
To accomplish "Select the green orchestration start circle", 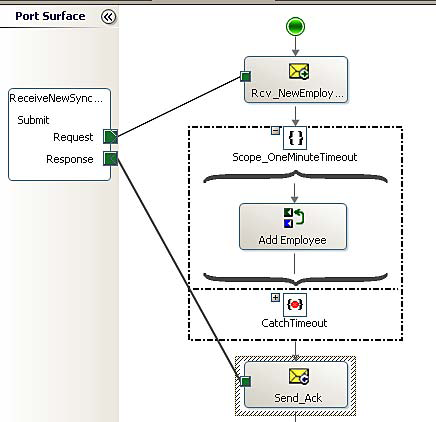I will coord(295,27).
